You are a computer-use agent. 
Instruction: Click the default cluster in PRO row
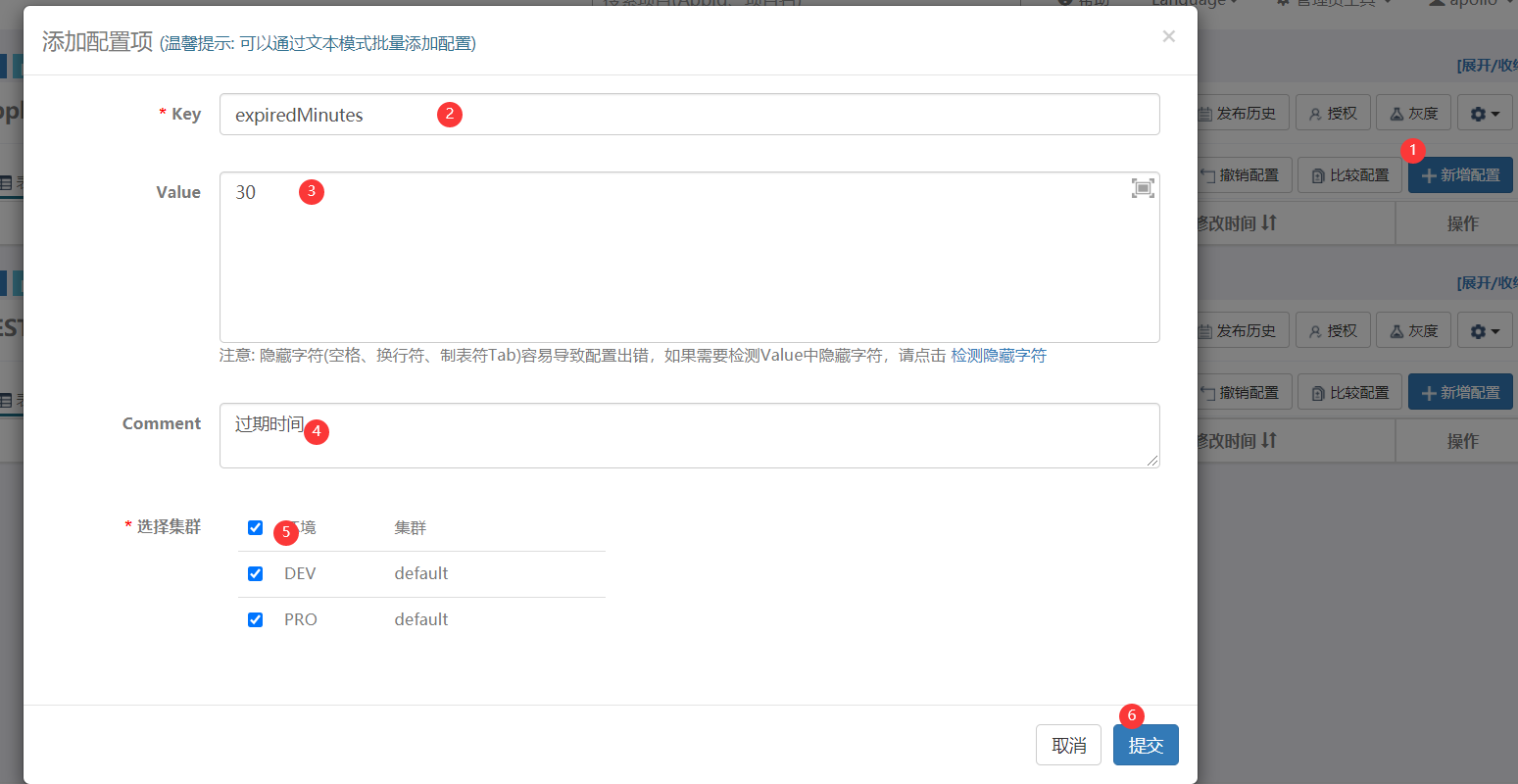421,619
